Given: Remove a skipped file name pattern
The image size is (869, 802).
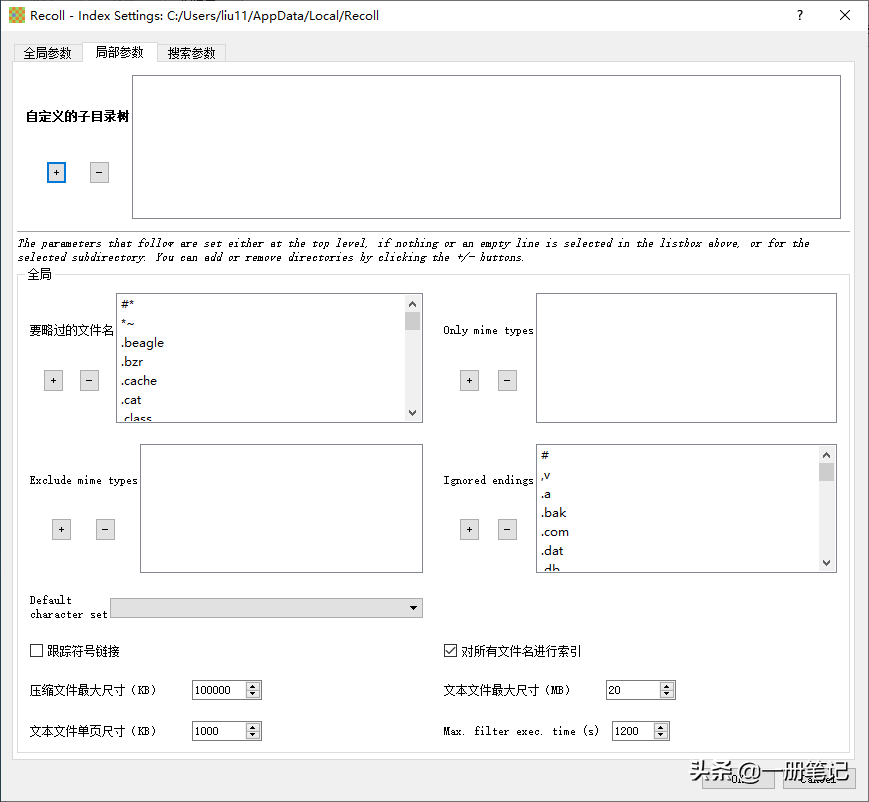Looking at the screenshot, I should [x=89, y=380].
